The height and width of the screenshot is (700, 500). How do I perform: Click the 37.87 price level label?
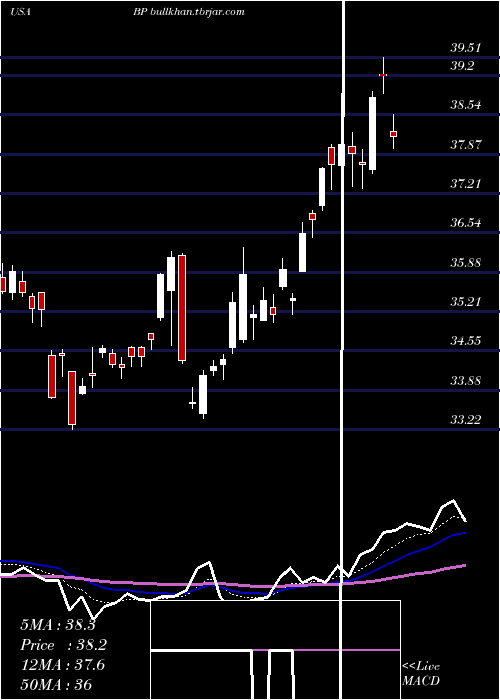[466, 145]
